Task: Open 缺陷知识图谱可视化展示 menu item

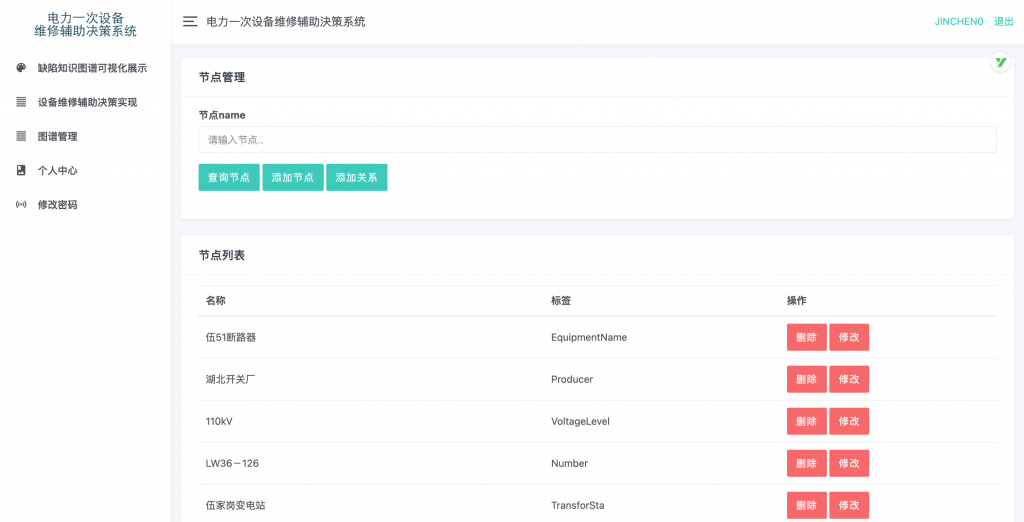Action: tap(92, 68)
